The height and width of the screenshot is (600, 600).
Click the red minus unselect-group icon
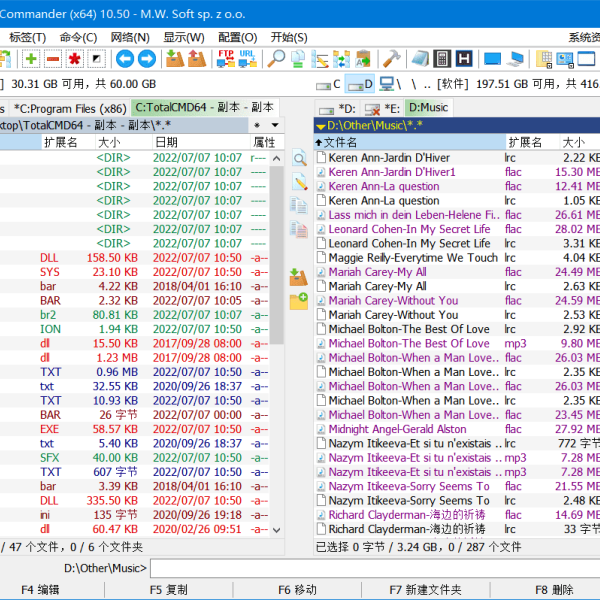pyautogui.click(x=53, y=59)
